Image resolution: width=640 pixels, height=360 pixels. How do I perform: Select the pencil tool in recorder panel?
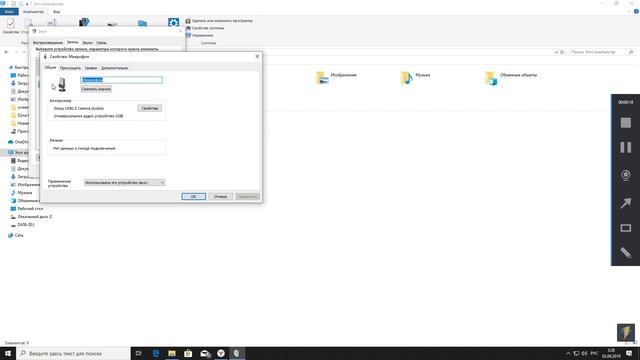[625, 253]
